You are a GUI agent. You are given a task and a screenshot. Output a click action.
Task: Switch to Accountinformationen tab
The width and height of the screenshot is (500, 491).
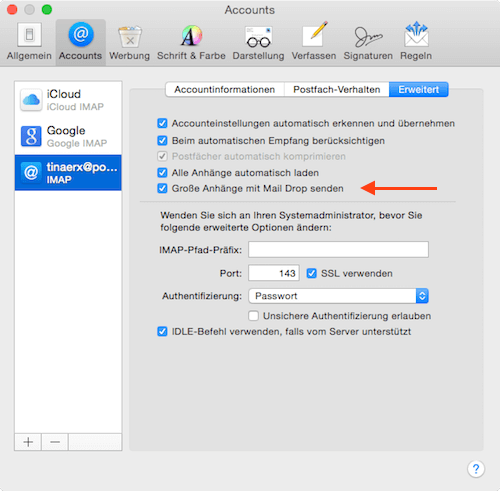tap(225, 89)
